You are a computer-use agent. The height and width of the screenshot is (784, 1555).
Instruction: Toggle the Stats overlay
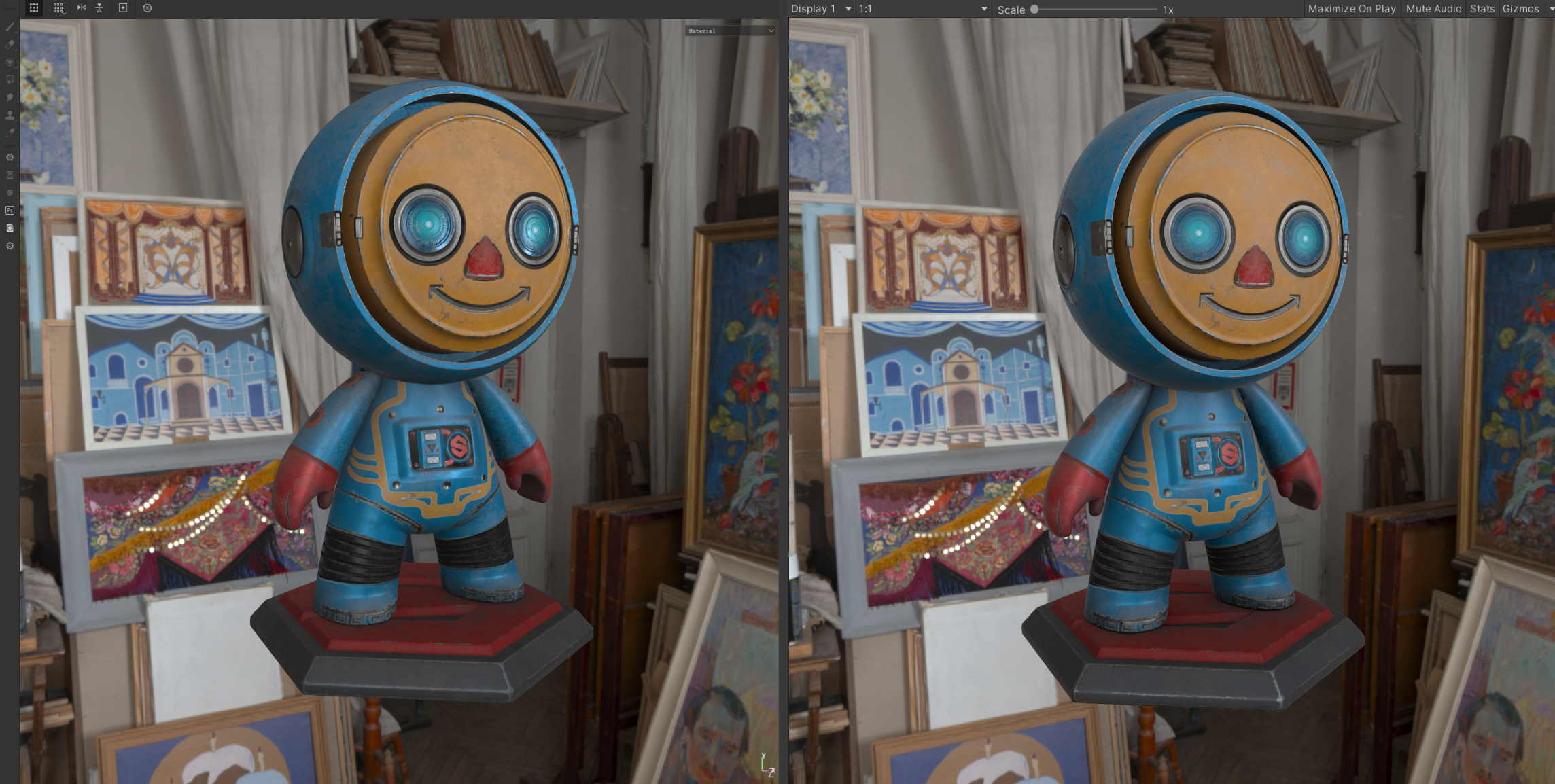[x=1482, y=9]
